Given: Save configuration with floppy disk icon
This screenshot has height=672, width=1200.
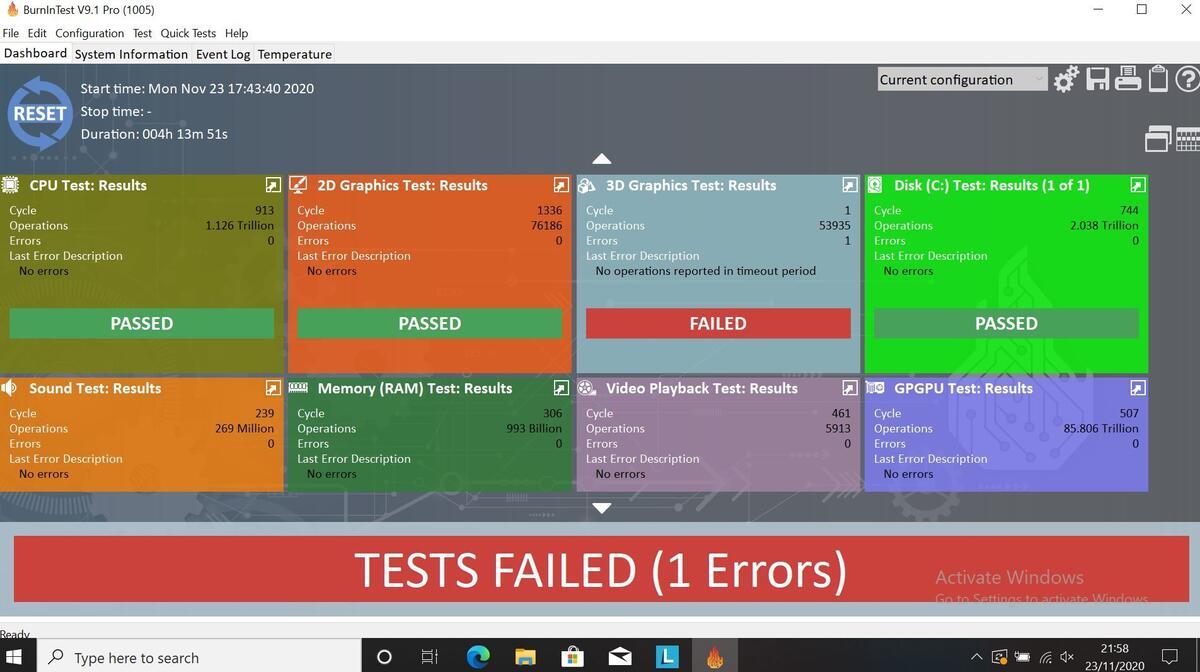Looking at the screenshot, I should point(1097,79).
